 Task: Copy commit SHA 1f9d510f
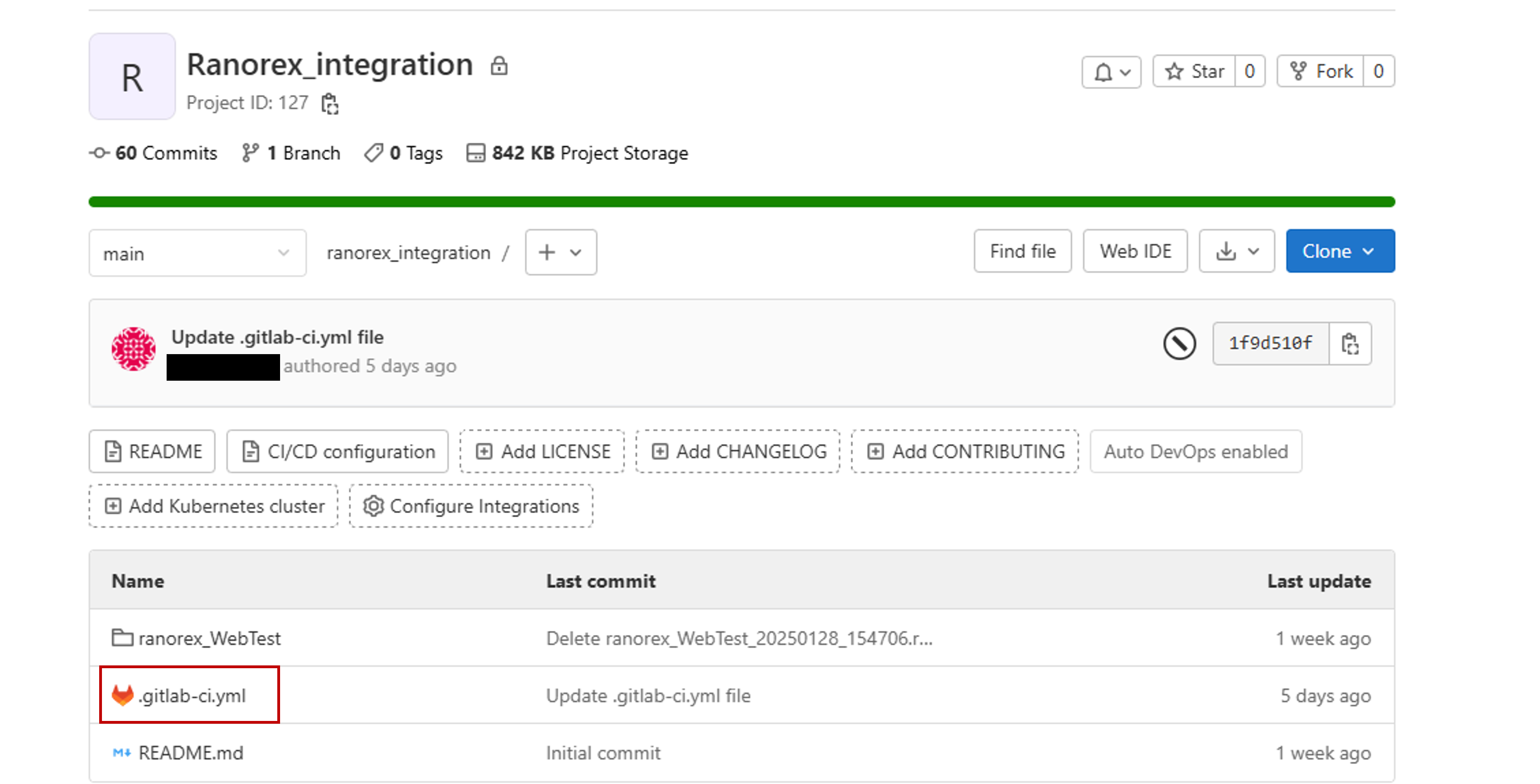pos(1350,343)
